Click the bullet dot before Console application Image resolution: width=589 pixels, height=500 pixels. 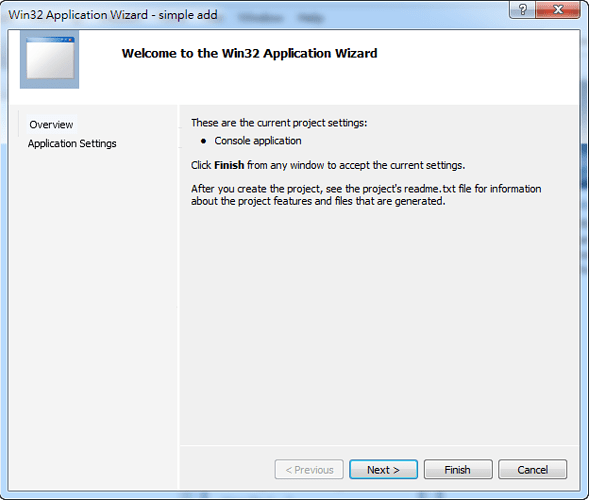pyautogui.click(x=203, y=141)
